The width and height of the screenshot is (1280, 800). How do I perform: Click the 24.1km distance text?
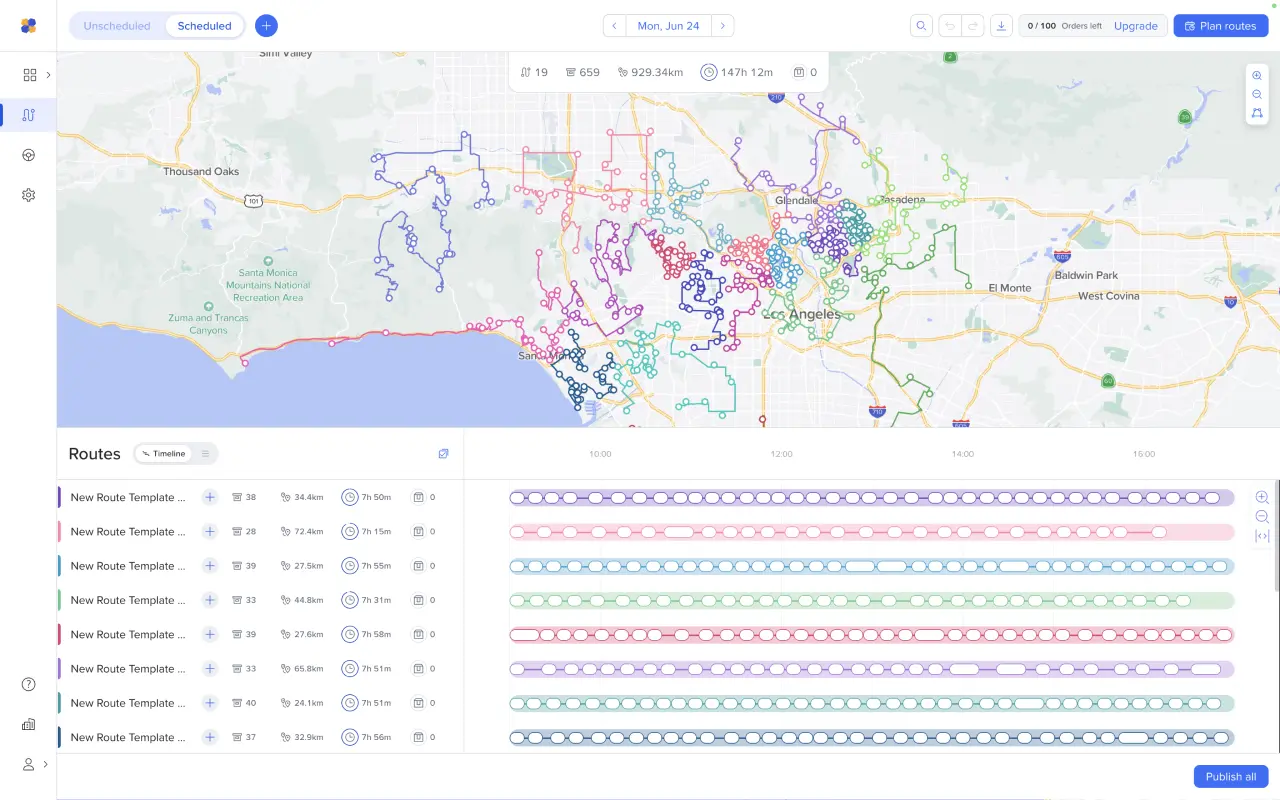tap(308, 703)
